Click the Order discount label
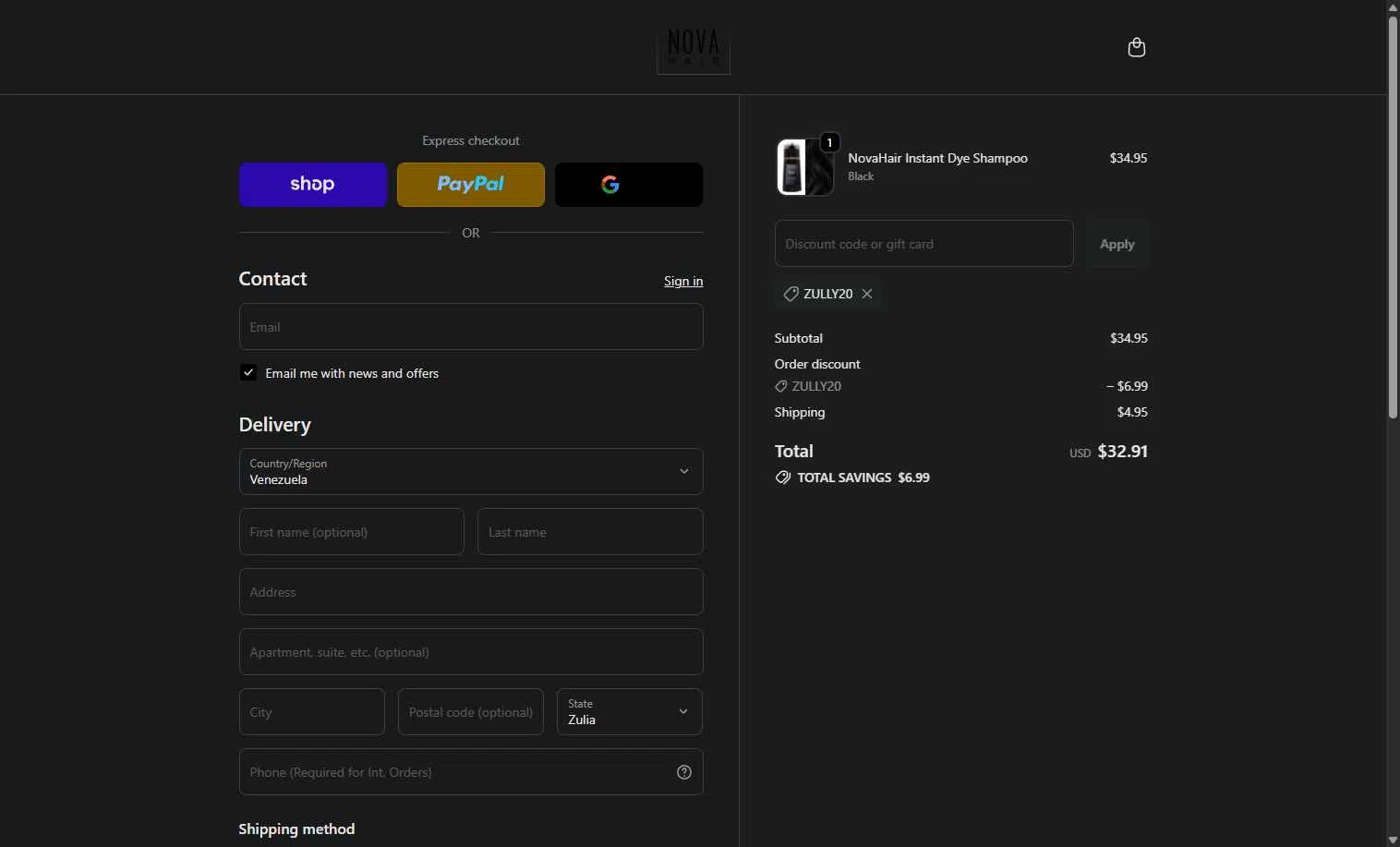Image resolution: width=1400 pixels, height=847 pixels. tap(817, 364)
